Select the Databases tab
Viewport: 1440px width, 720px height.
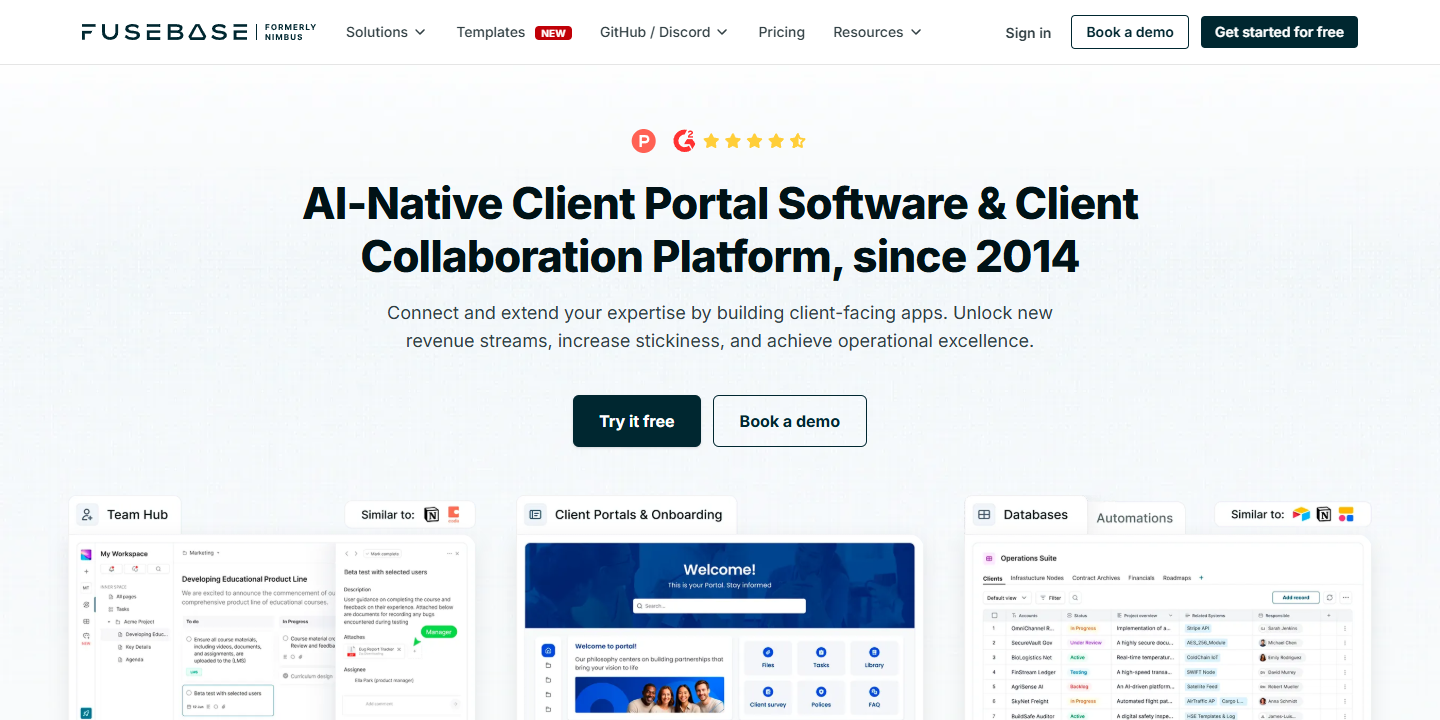click(x=1025, y=514)
